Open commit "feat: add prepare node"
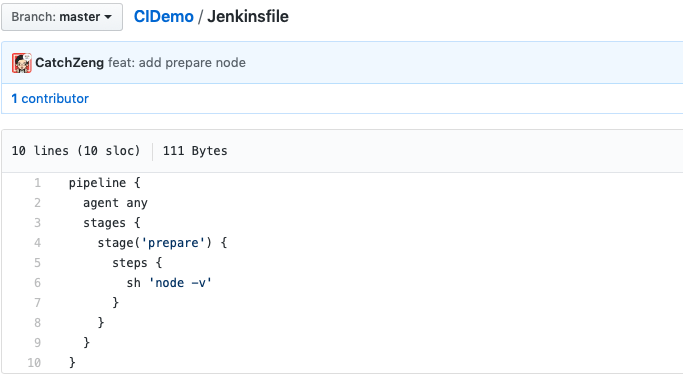The image size is (683, 379). click(x=176, y=63)
